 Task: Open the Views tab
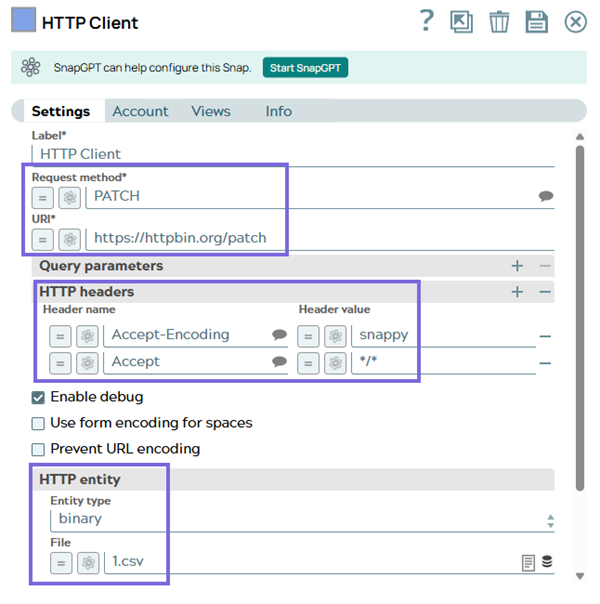pyautogui.click(x=211, y=111)
